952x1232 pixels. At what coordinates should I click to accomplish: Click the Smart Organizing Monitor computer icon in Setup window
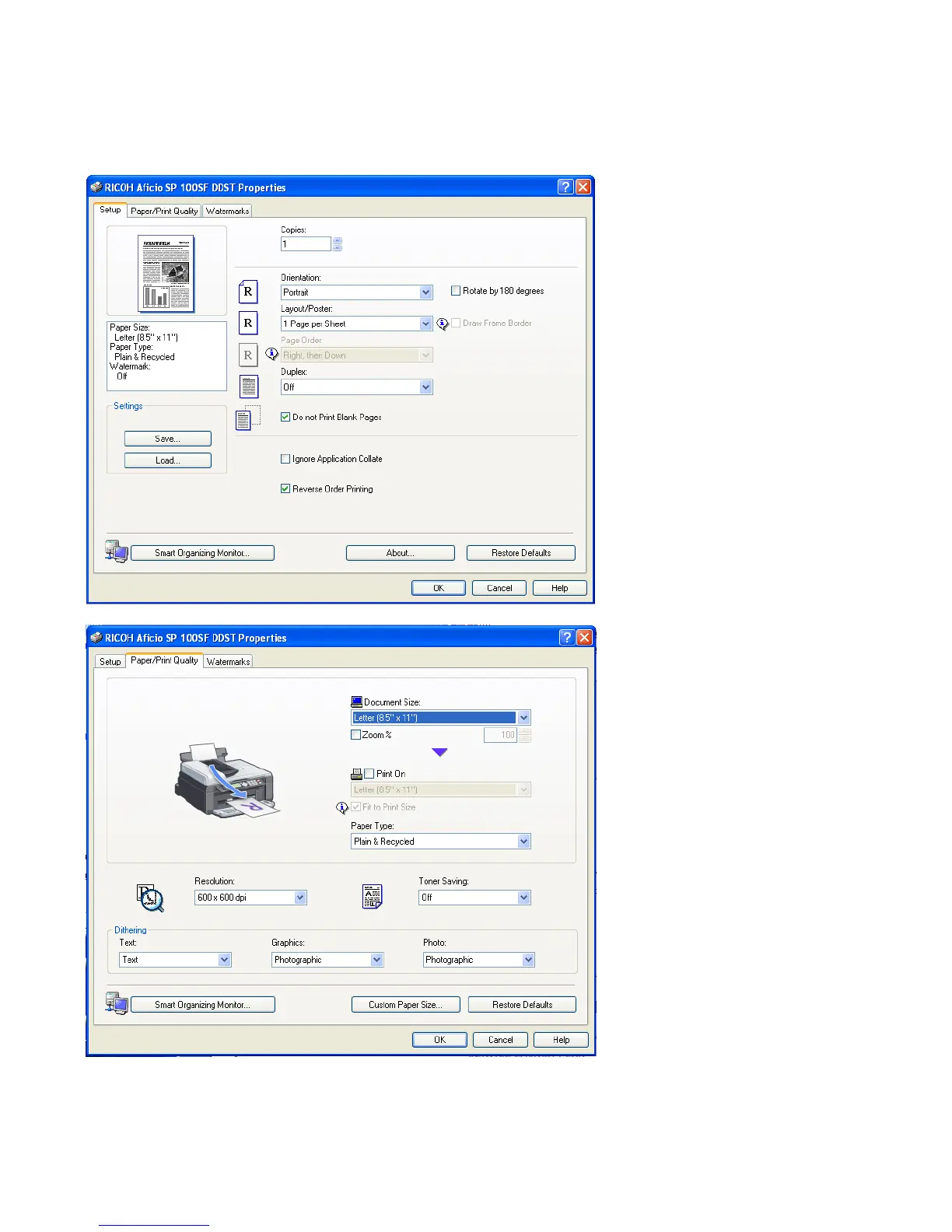point(117,551)
